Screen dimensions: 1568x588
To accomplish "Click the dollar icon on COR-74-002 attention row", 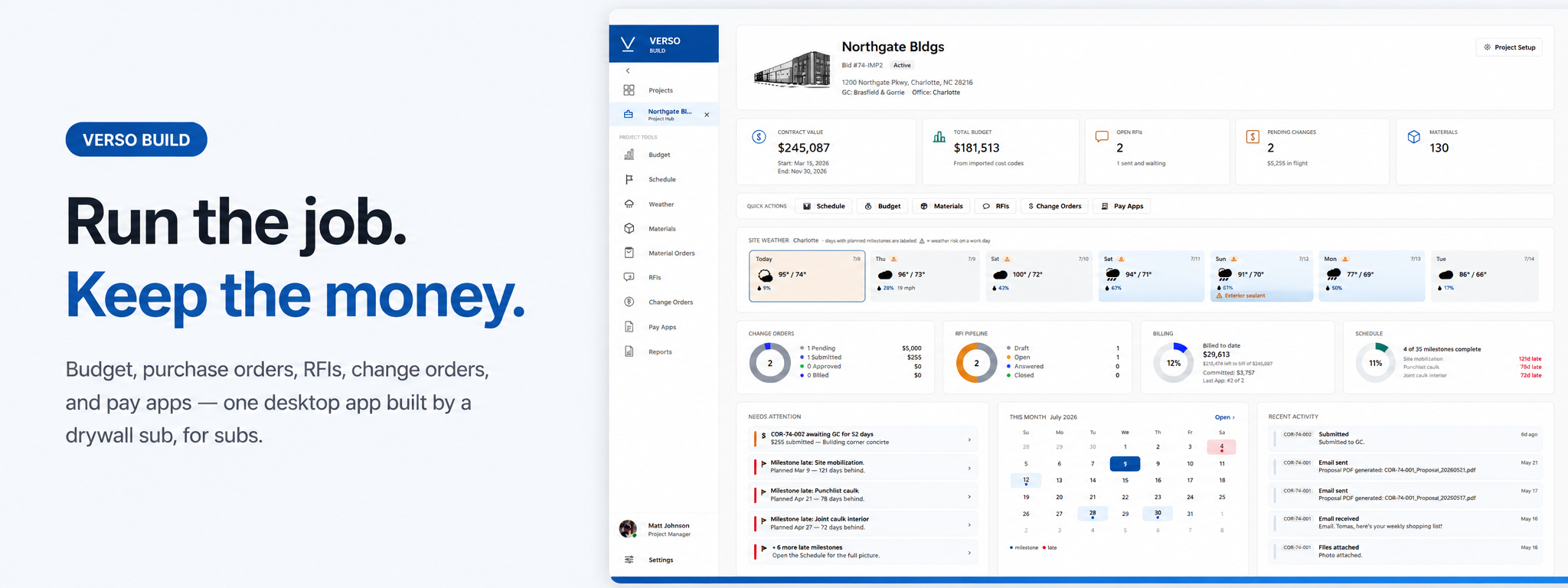I will coord(763,436).
